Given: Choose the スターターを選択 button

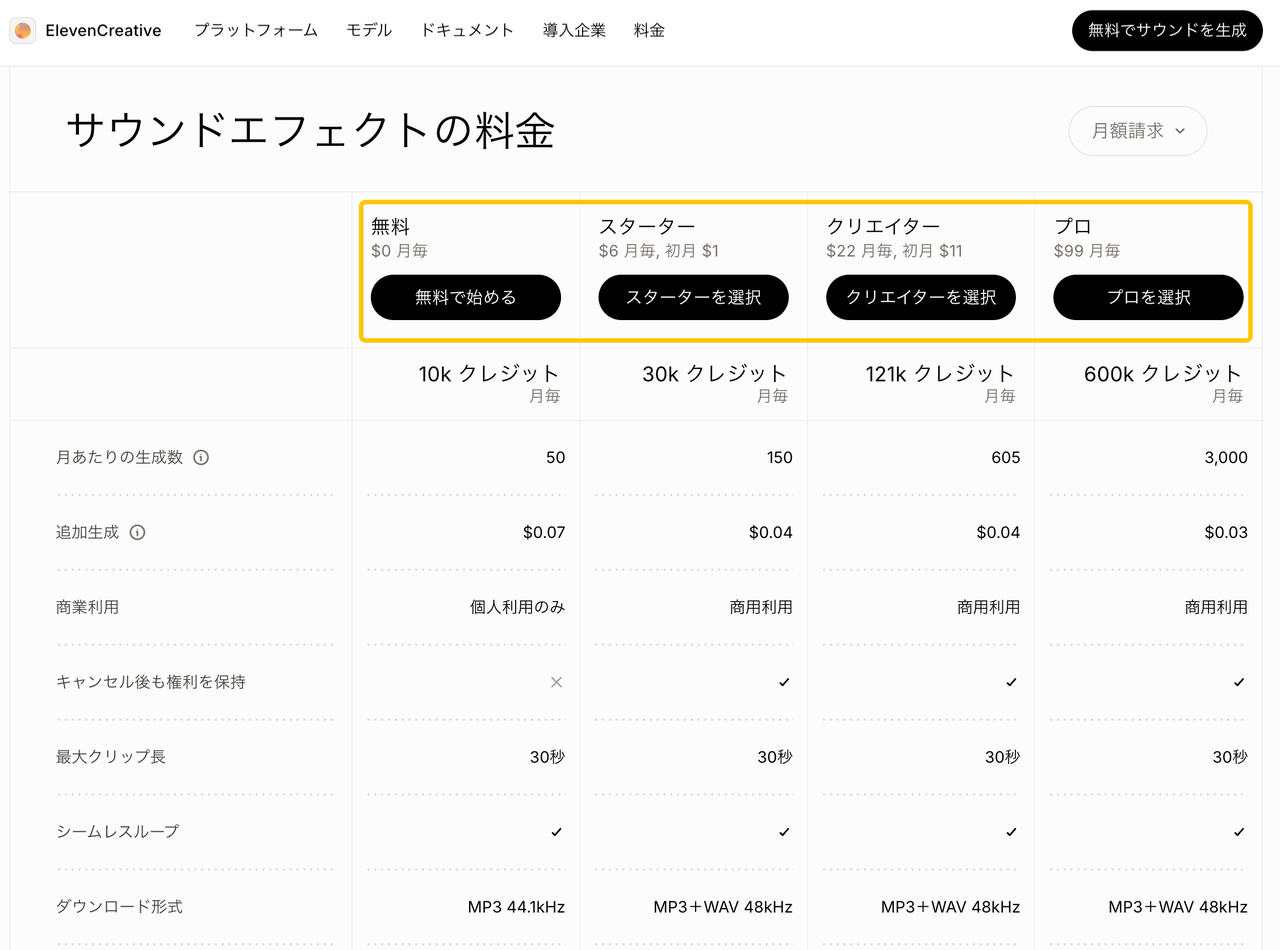Looking at the screenshot, I should 694,297.
